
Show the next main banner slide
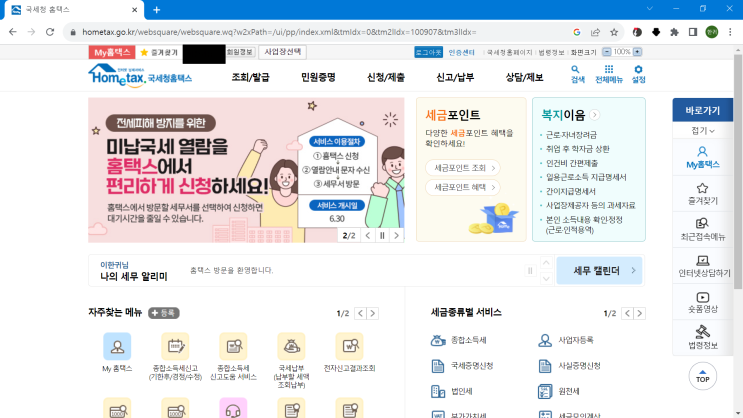pos(397,235)
